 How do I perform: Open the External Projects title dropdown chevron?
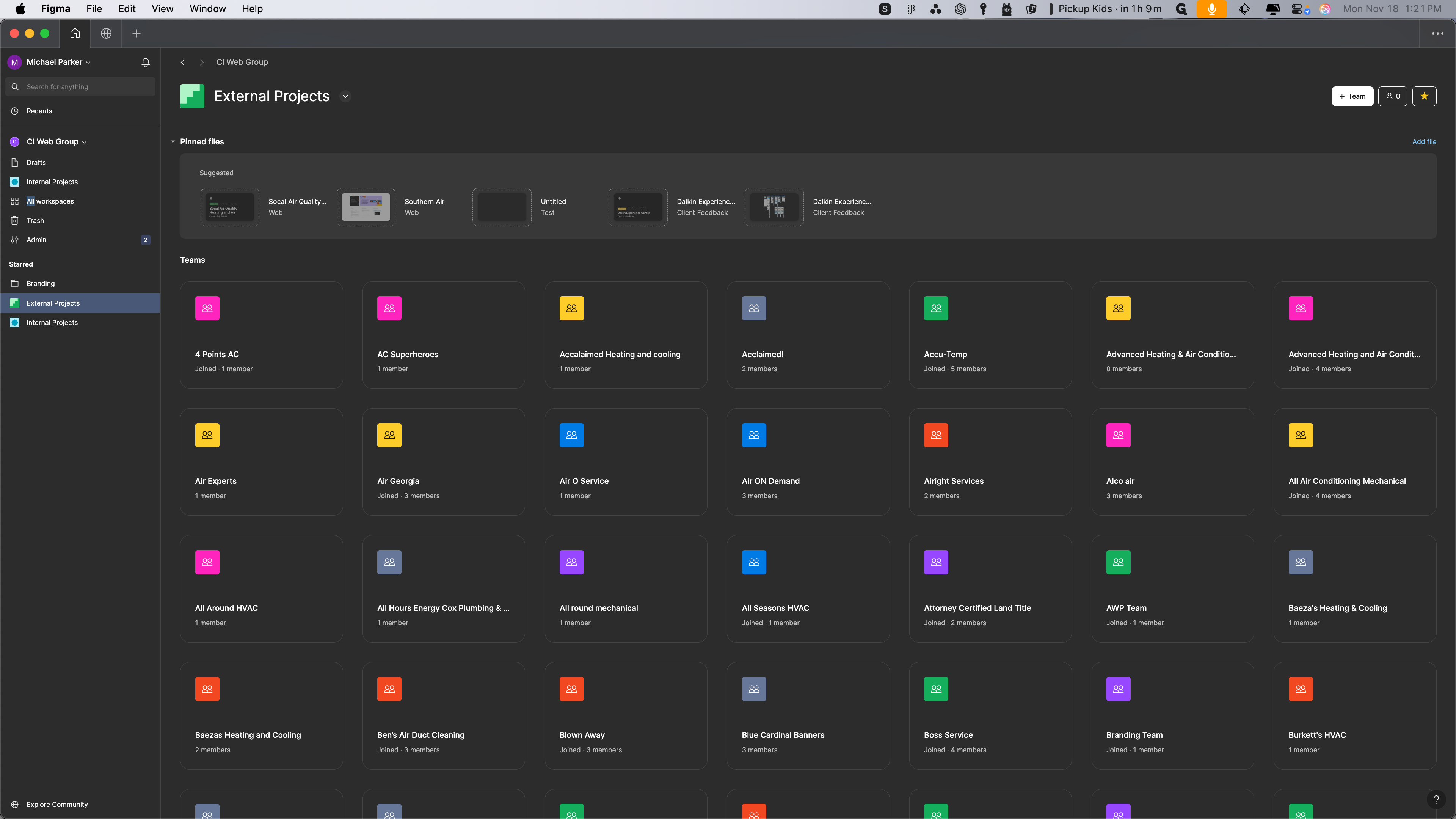pyautogui.click(x=345, y=96)
